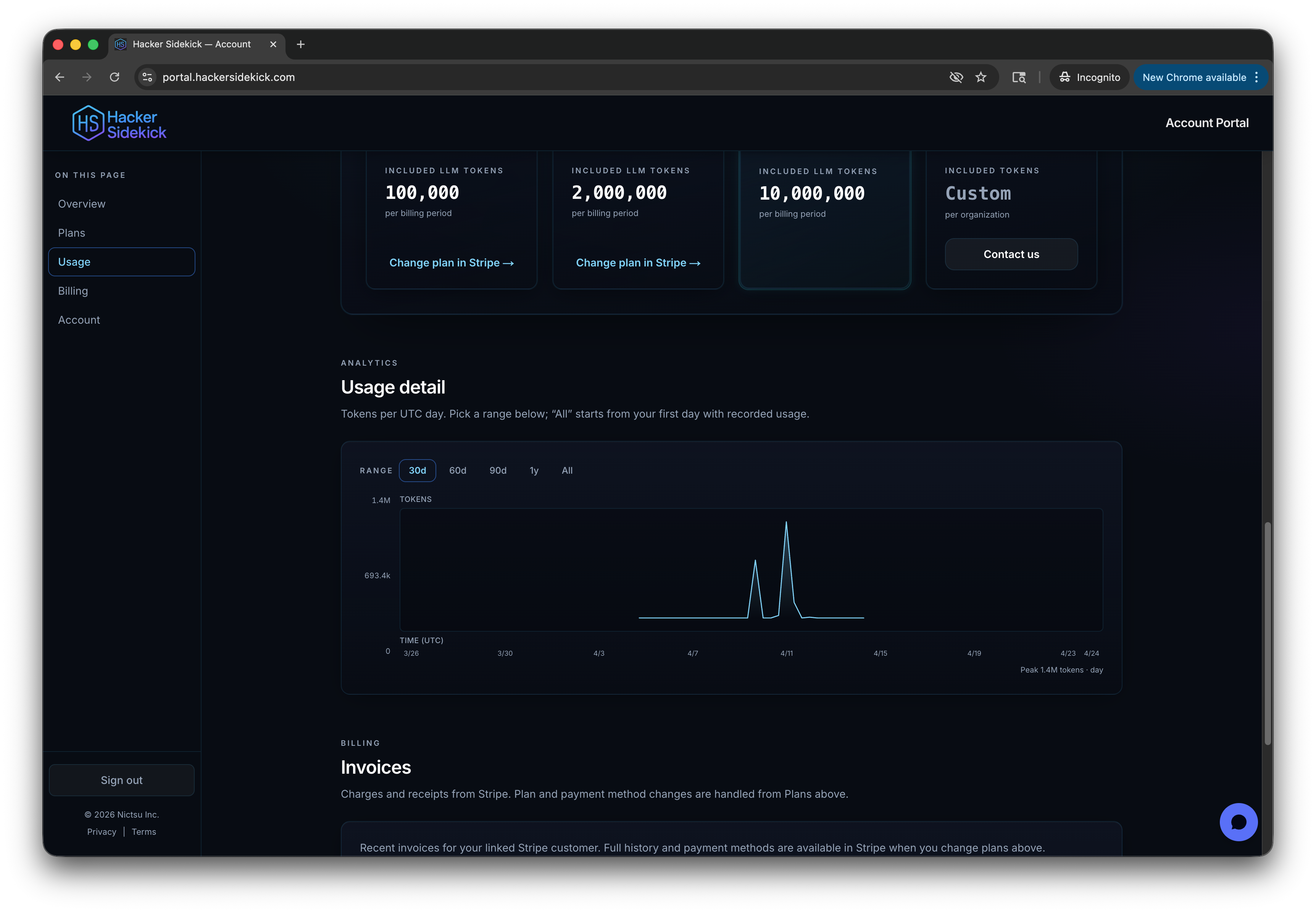Image resolution: width=1316 pixels, height=913 pixels.
Task: Click the tracking protection eye icon
Action: pyautogui.click(x=956, y=77)
